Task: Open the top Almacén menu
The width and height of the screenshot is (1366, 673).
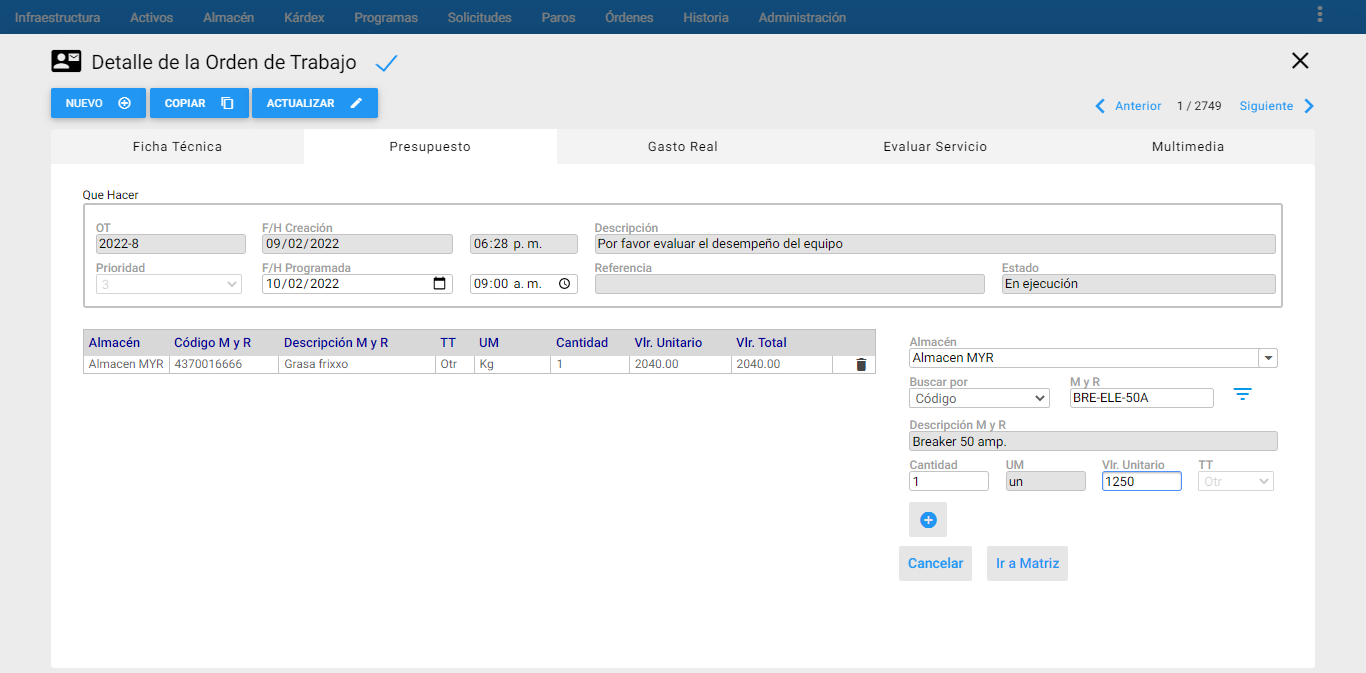Action: [x=228, y=17]
